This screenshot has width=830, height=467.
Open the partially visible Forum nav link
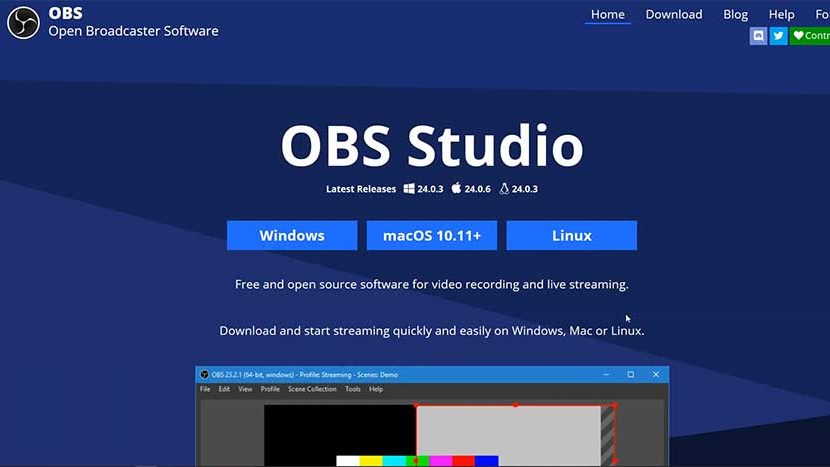(823, 14)
